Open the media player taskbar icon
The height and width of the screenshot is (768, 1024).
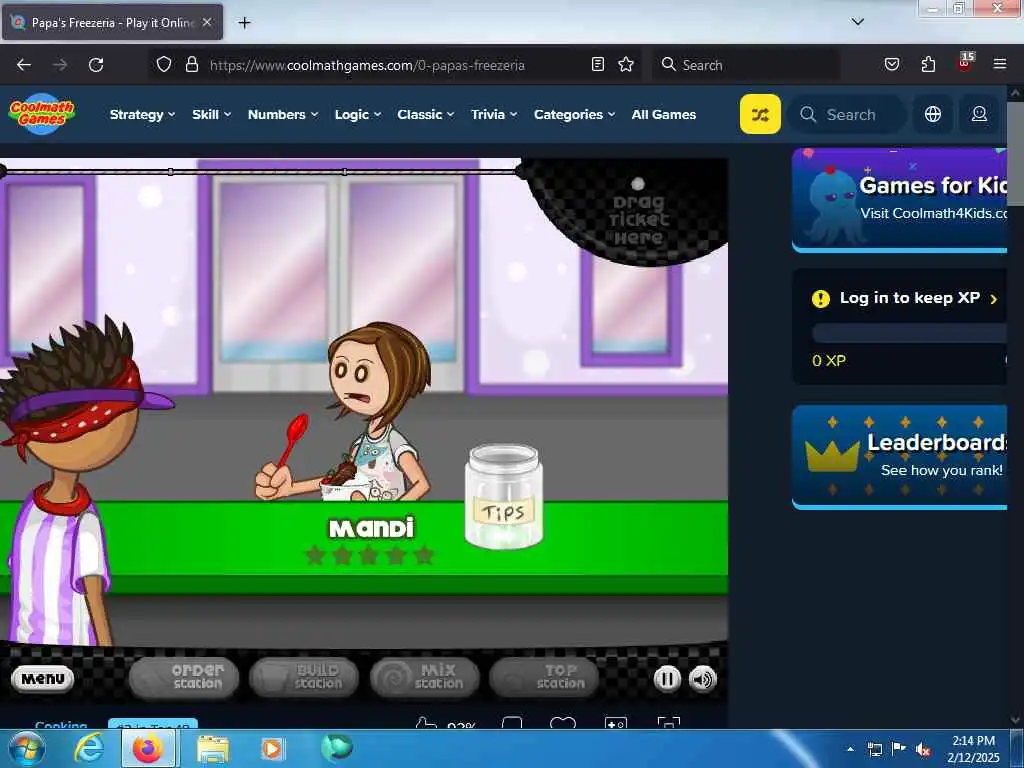[272, 749]
